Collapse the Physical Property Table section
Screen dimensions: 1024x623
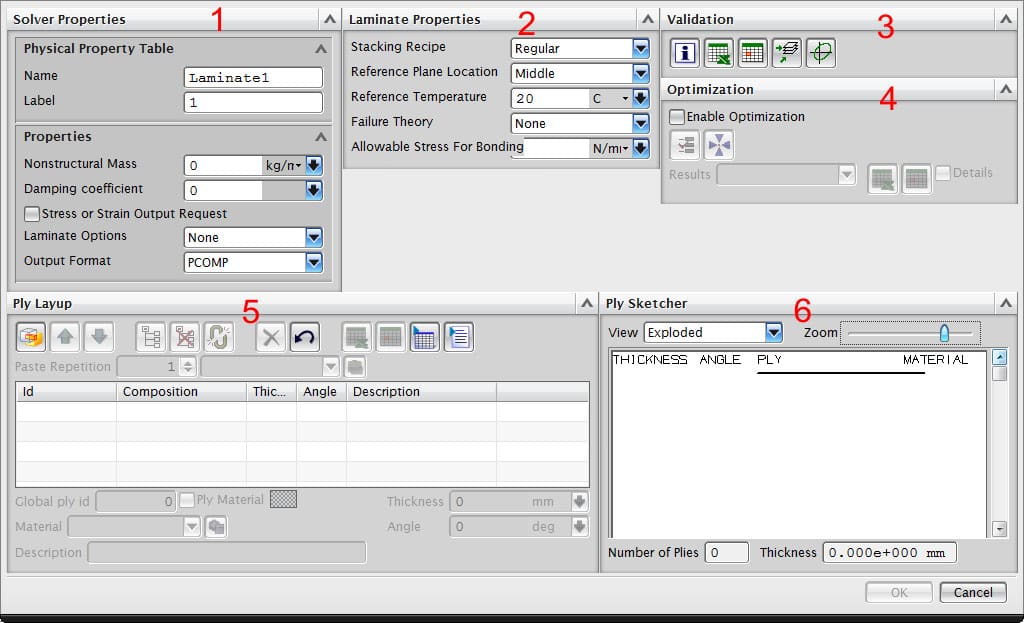[x=321, y=48]
